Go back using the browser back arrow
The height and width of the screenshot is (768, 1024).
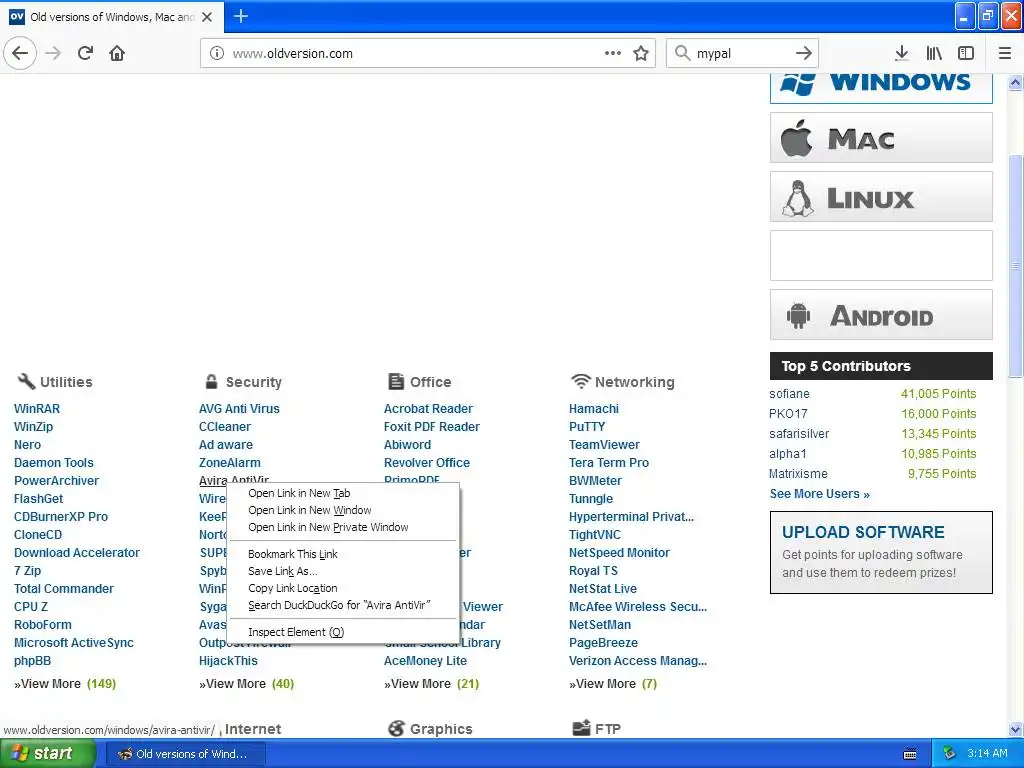(20, 53)
